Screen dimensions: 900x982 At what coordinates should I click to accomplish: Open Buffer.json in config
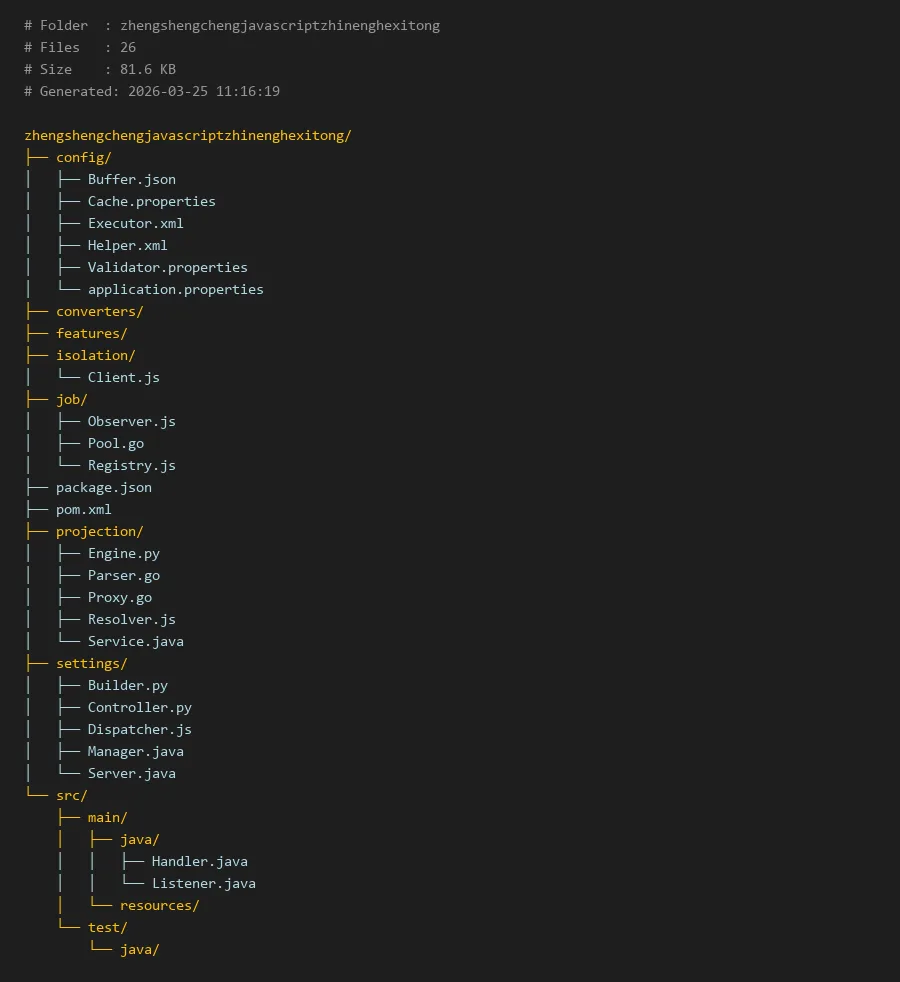point(131,179)
